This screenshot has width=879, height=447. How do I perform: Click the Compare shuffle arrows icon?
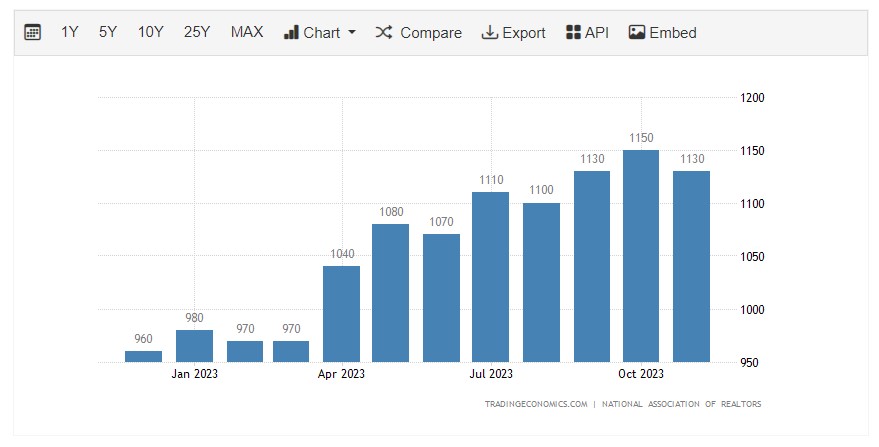point(384,32)
